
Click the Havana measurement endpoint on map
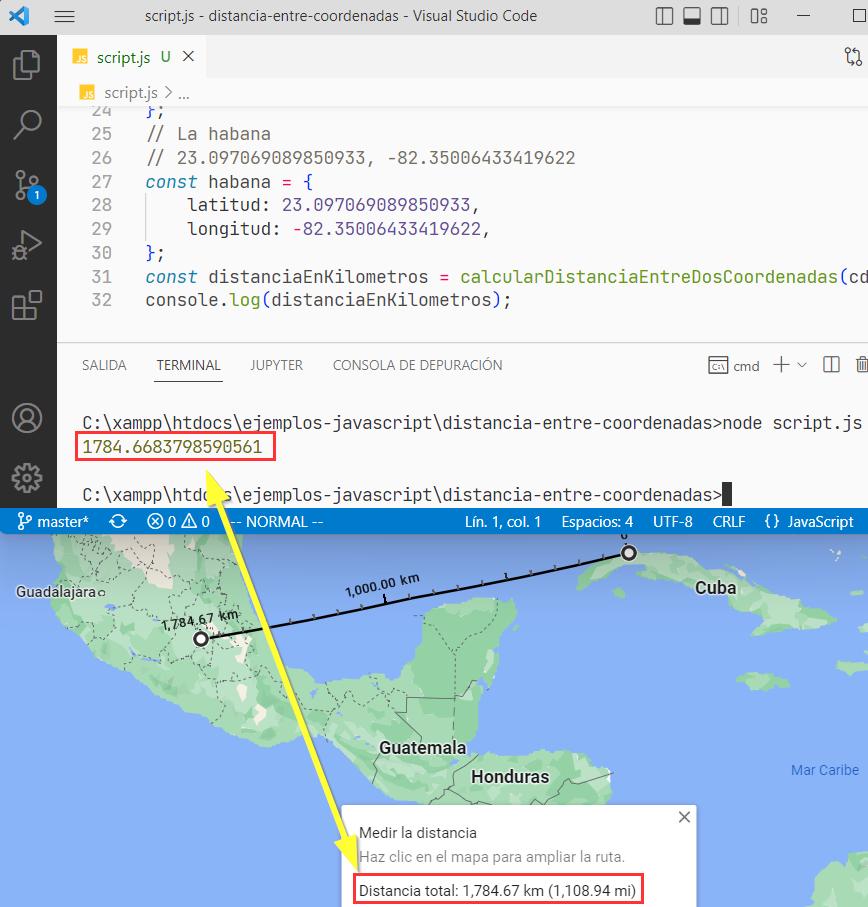click(629, 553)
